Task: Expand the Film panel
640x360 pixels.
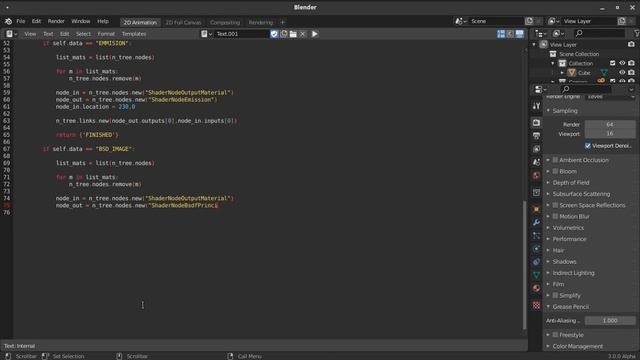Action: pyautogui.click(x=548, y=284)
